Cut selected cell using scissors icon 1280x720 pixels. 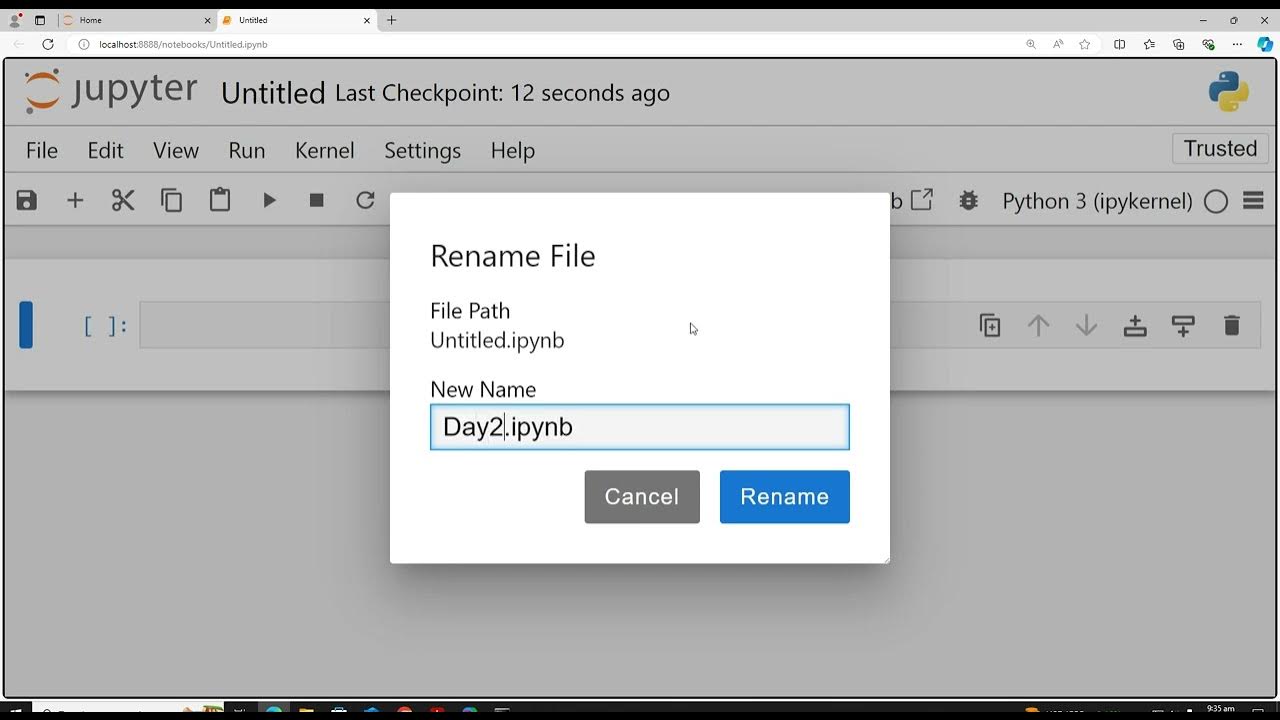[x=123, y=201]
